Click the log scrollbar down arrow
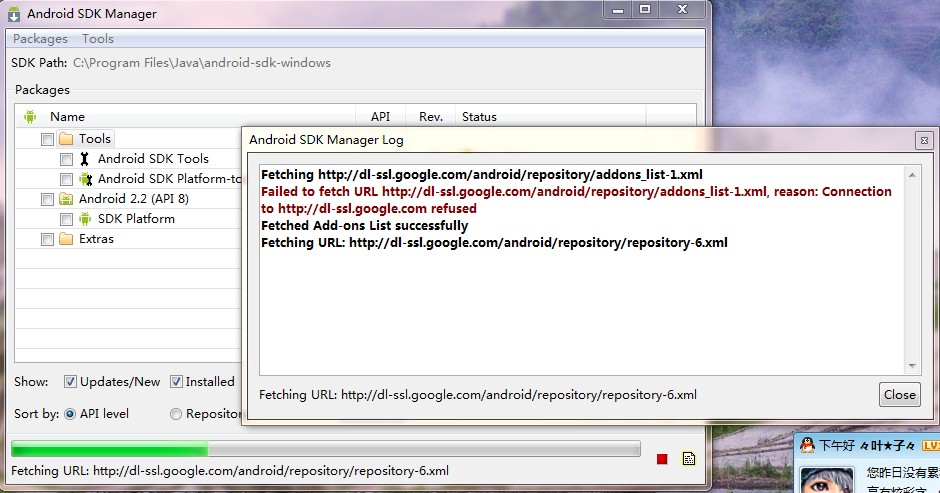 (912, 366)
